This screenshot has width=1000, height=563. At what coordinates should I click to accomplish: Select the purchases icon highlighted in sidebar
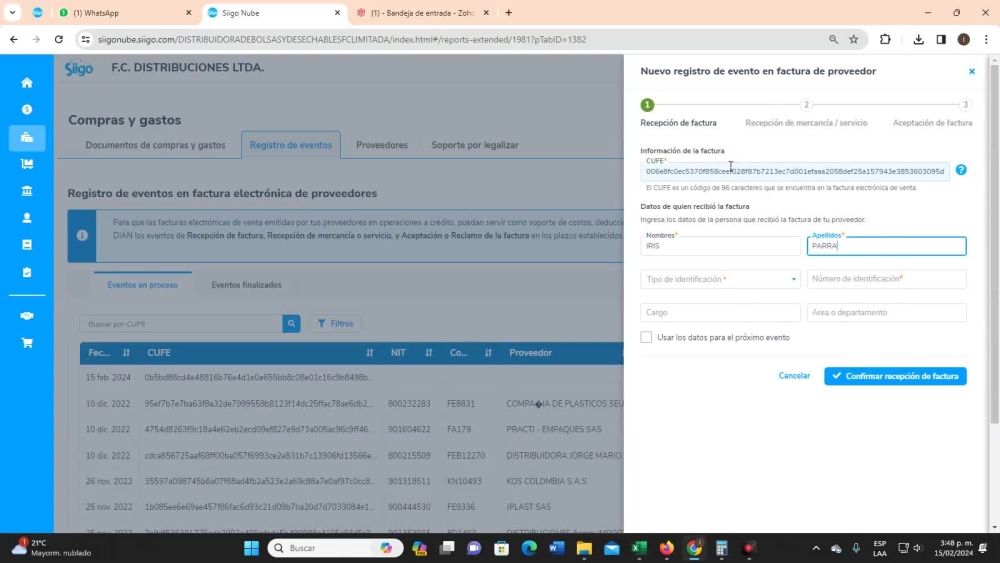pyautogui.click(x=27, y=137)
